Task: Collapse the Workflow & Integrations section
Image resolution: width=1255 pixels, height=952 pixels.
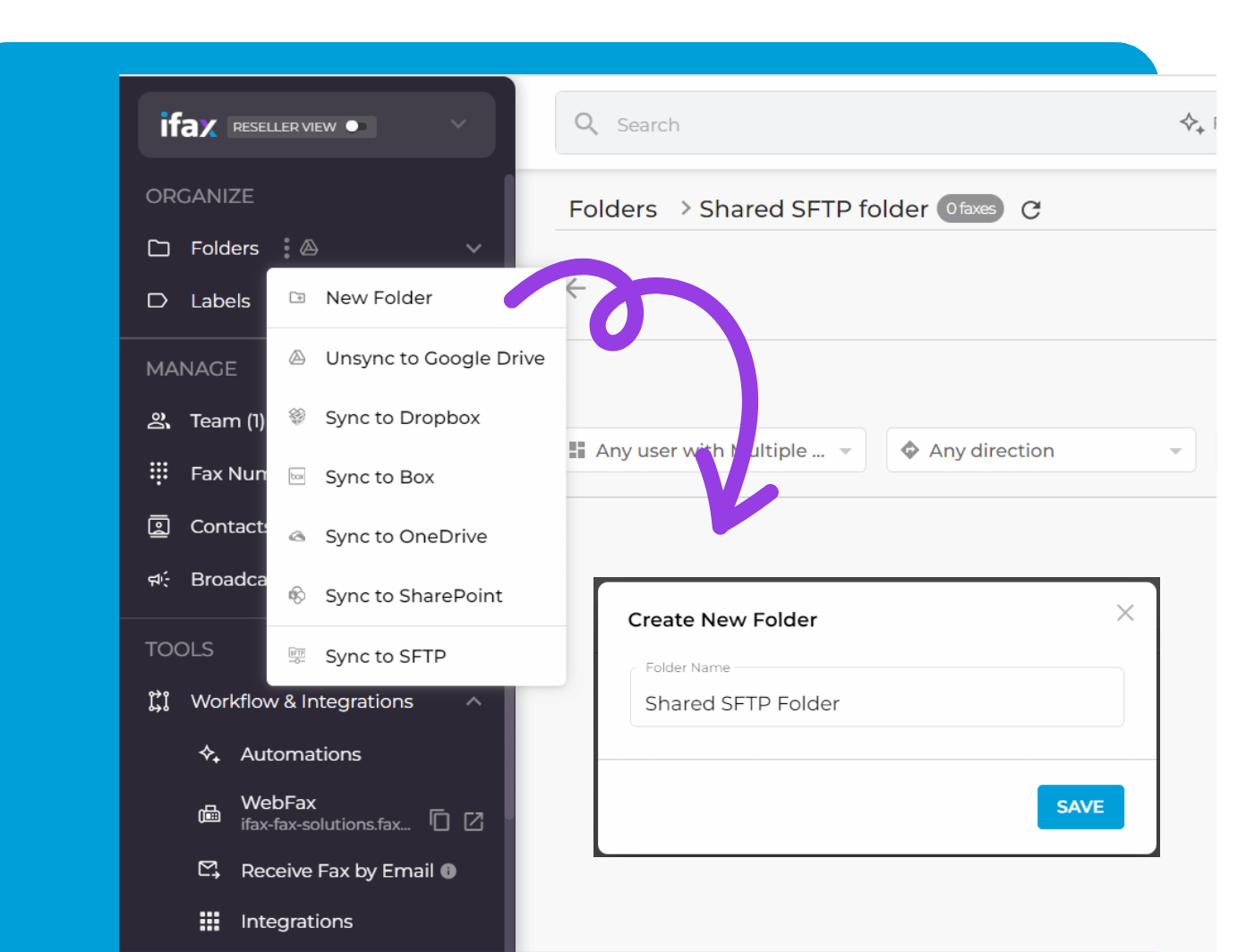Action: pos(474,701)
